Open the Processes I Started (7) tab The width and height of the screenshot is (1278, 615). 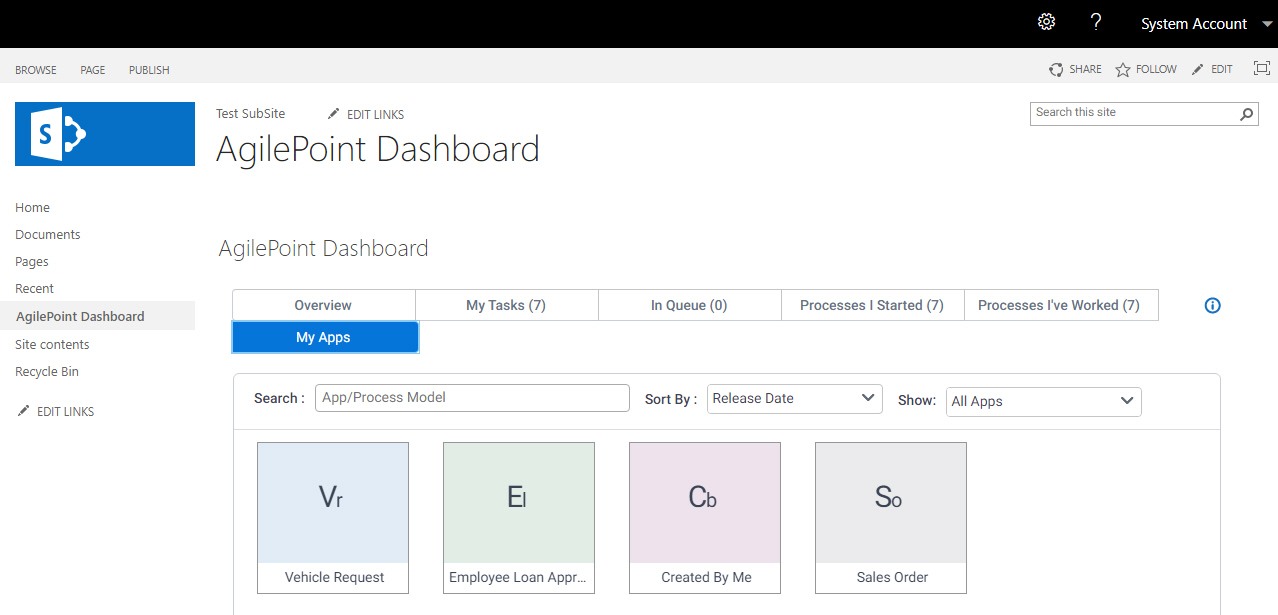[872, 305]
